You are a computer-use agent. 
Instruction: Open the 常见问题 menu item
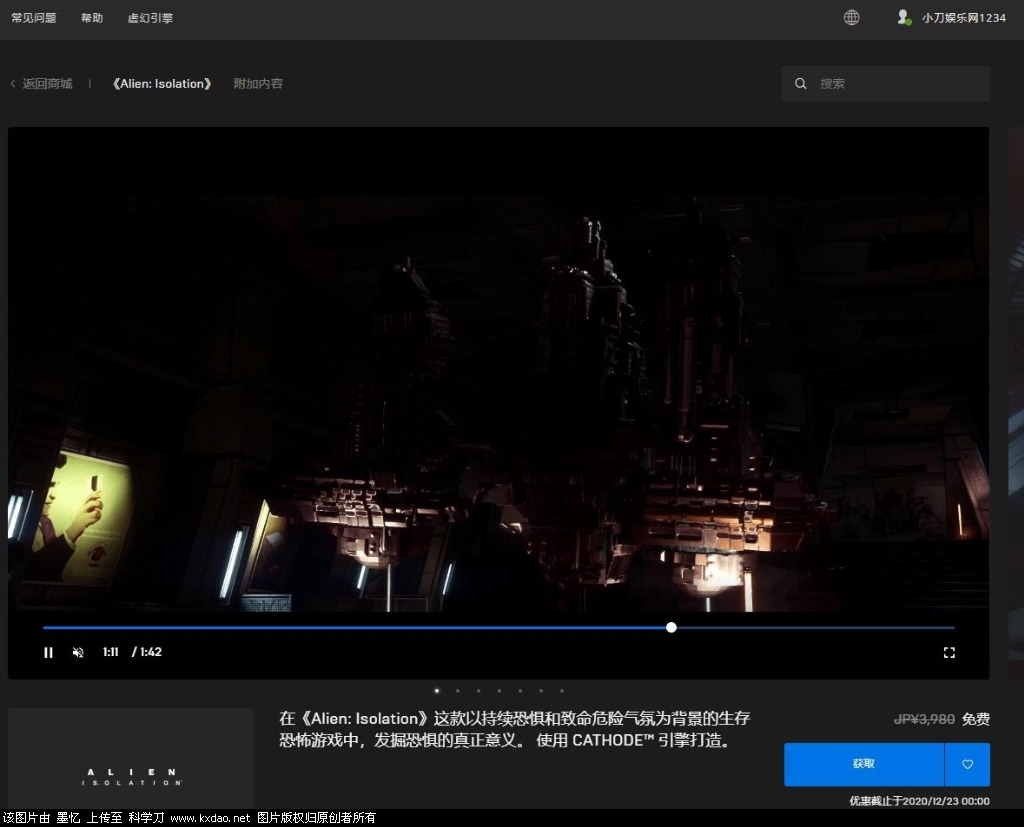(33, 18)
